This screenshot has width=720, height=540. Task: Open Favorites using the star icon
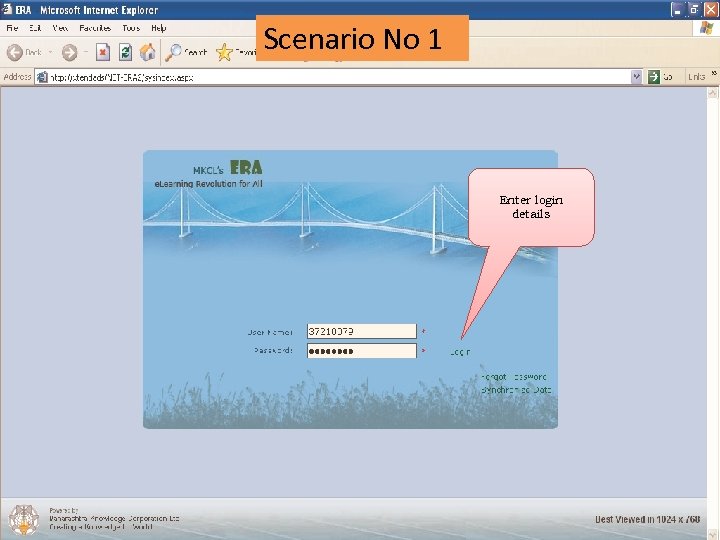(x=224, y=52)
